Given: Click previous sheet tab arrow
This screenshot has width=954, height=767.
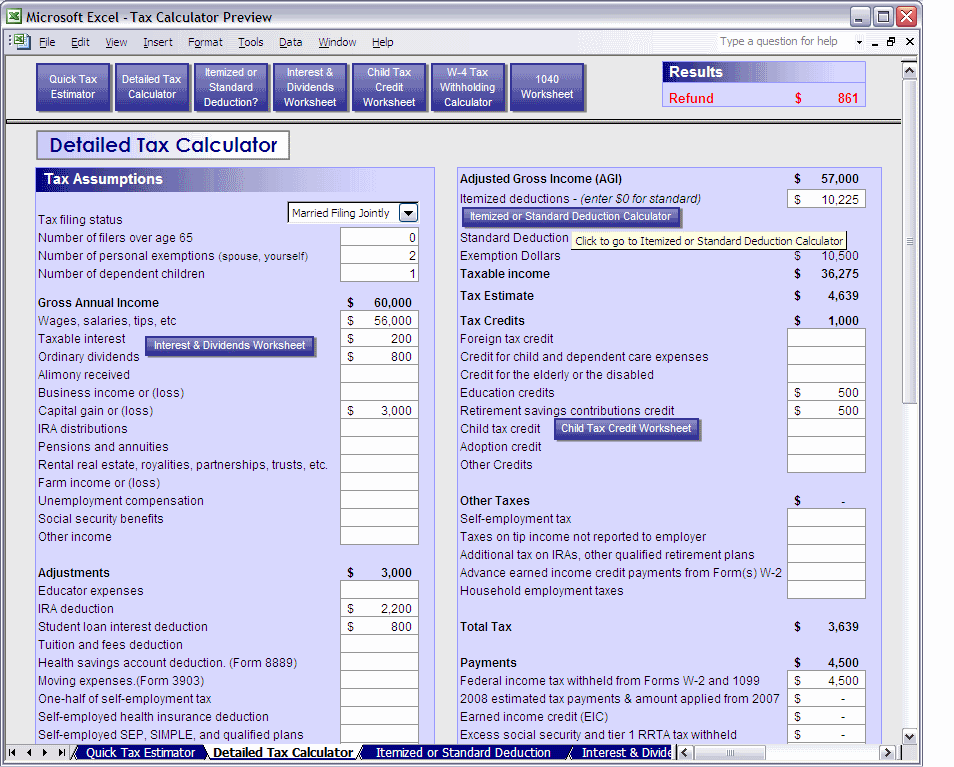Looking at the screenshot, I should click(x=29, y=752).
